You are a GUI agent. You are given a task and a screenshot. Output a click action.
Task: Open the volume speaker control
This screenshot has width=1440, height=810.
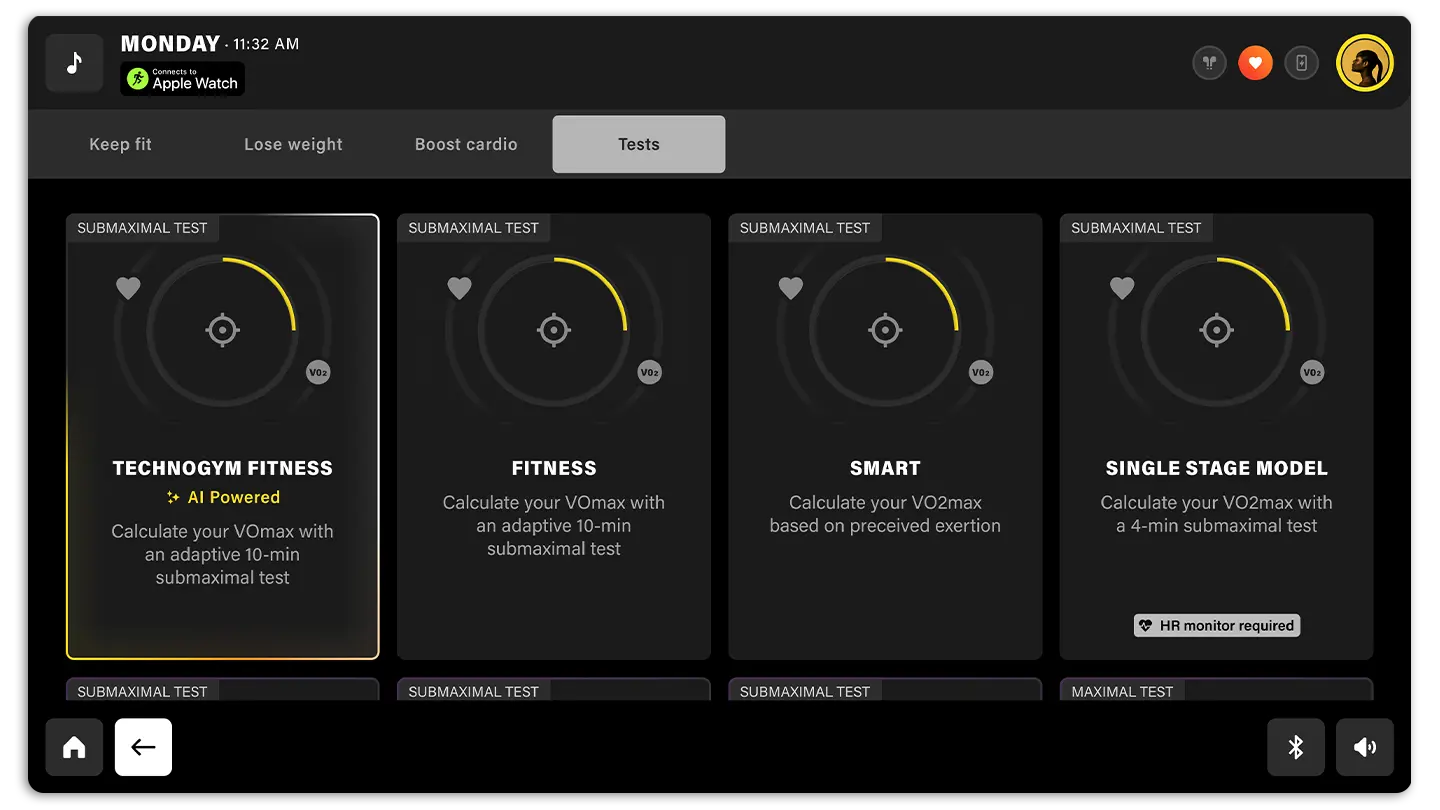click(1365, 747)
